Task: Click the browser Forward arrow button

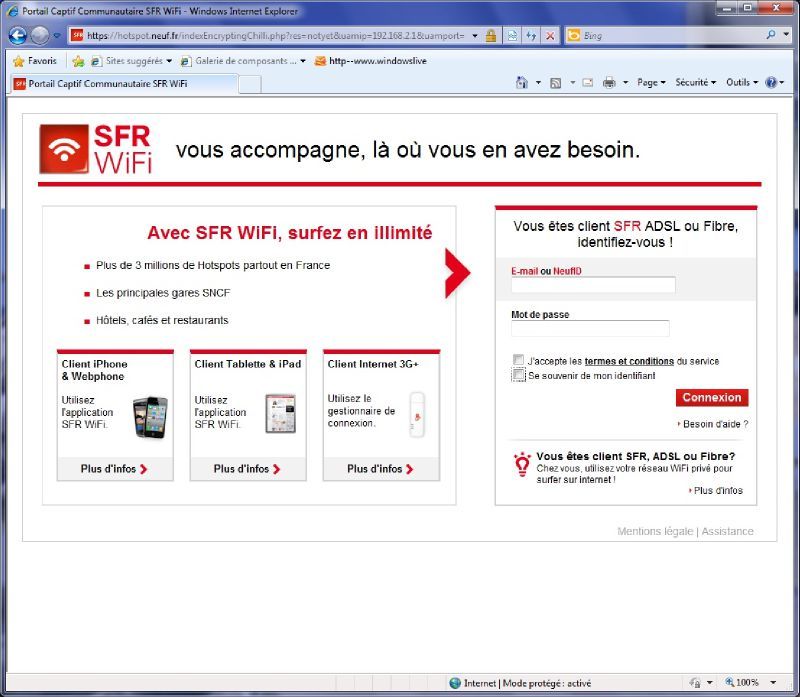Action: [40, 35]
